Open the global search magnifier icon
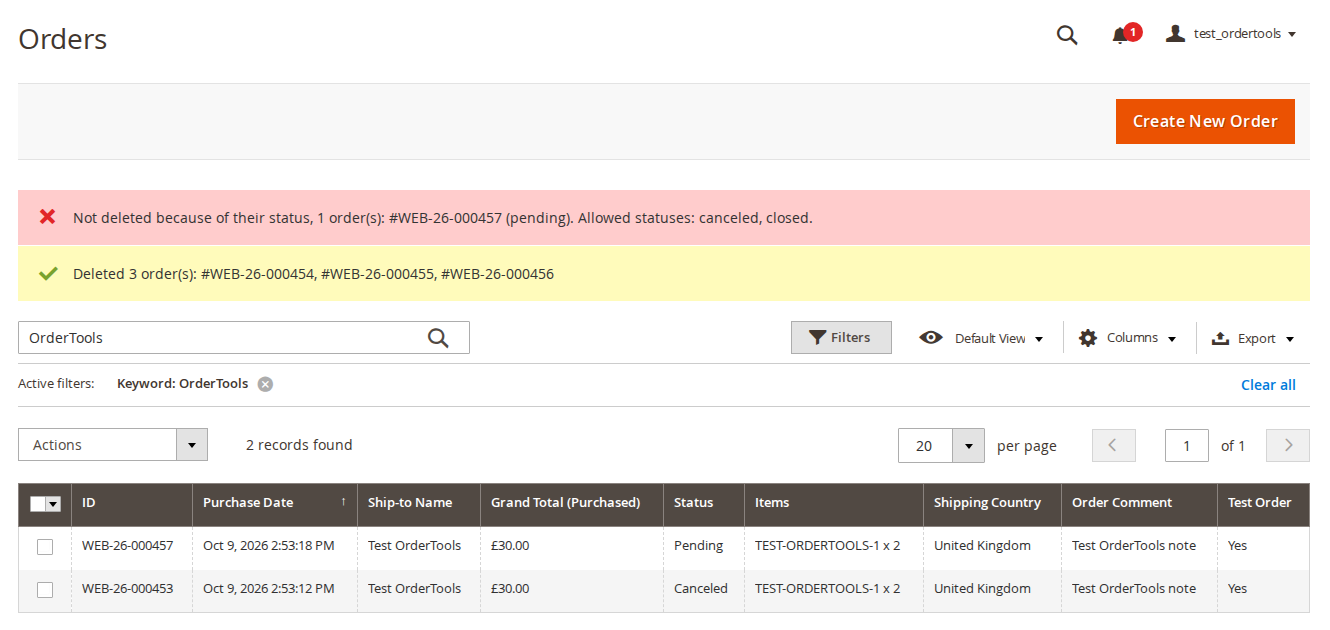 (1067, 35)
